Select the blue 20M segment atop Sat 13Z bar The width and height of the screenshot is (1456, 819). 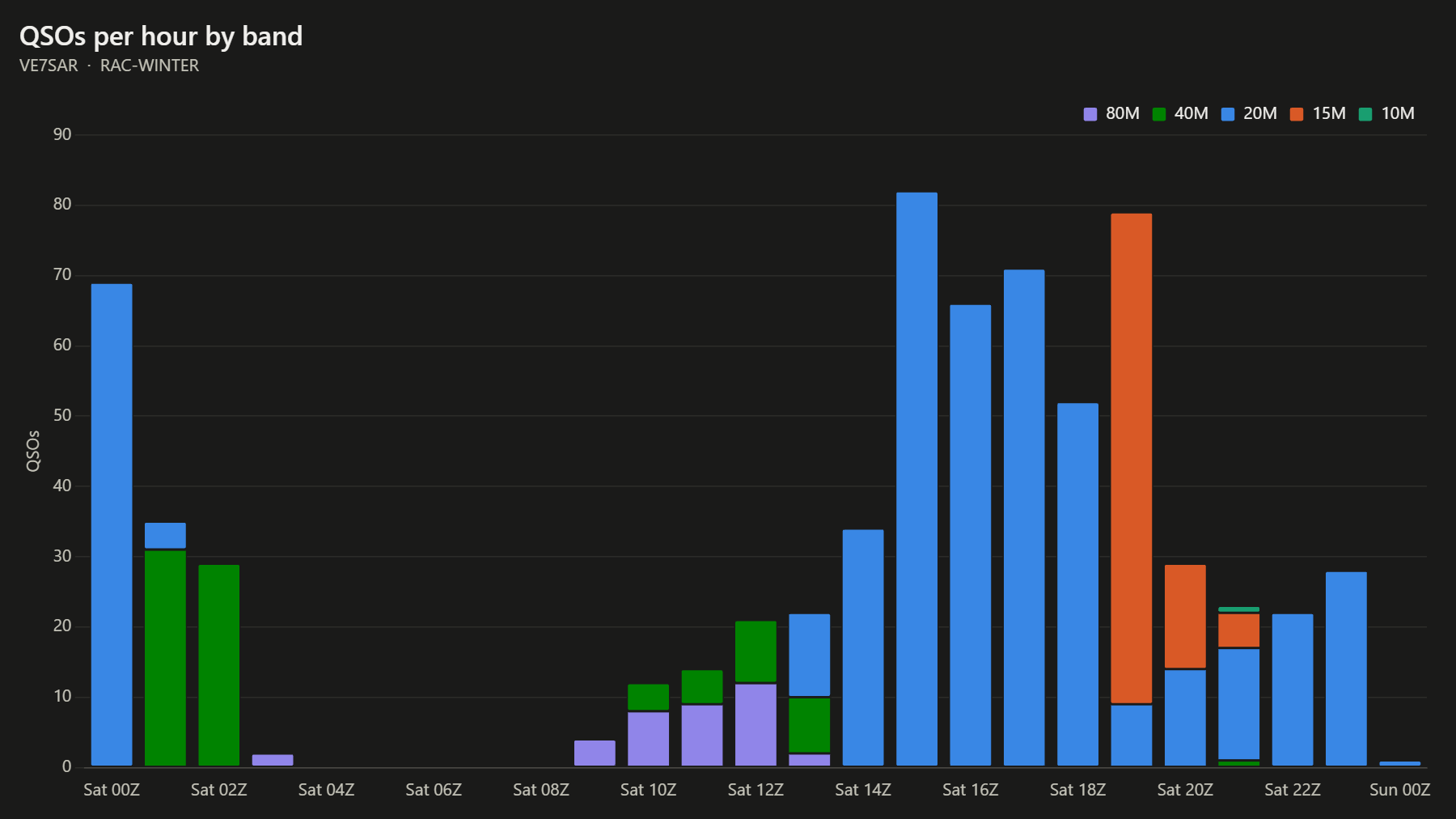[810, 655]
